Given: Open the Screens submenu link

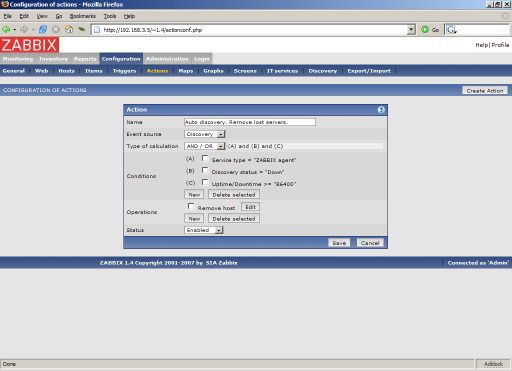Looking at the screenshot, I should [x=245, y=71].
